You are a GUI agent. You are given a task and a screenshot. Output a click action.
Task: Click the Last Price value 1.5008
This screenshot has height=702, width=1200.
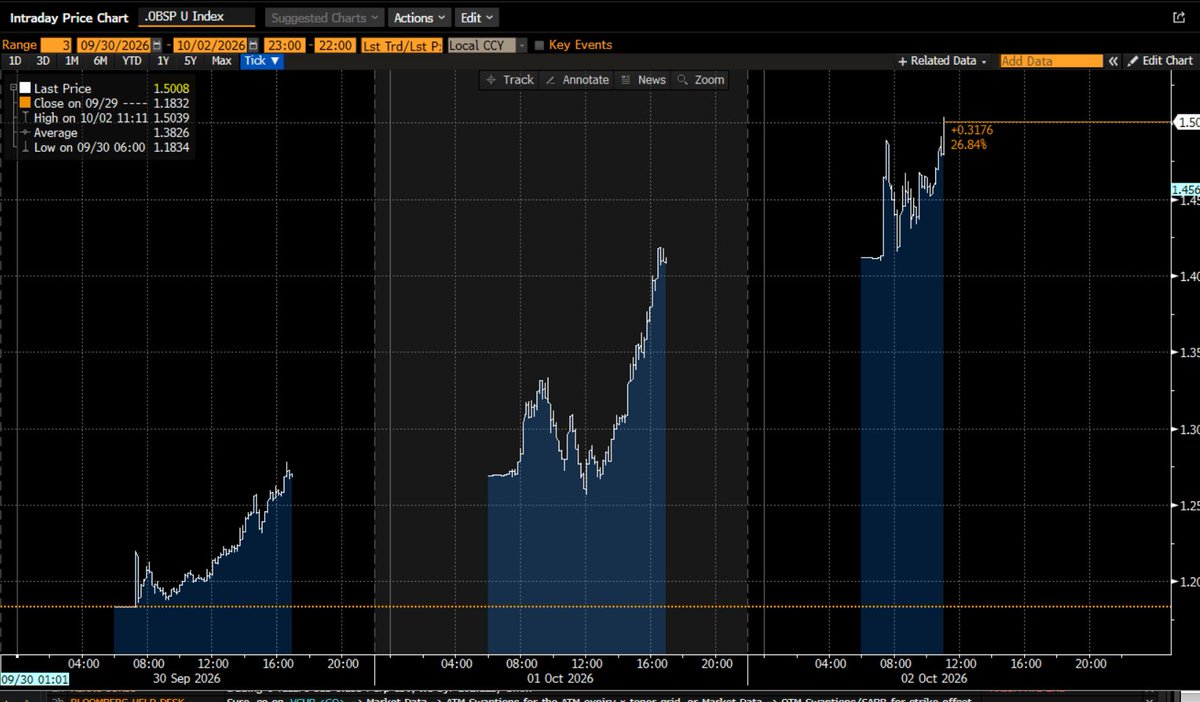tap(171, 89)
